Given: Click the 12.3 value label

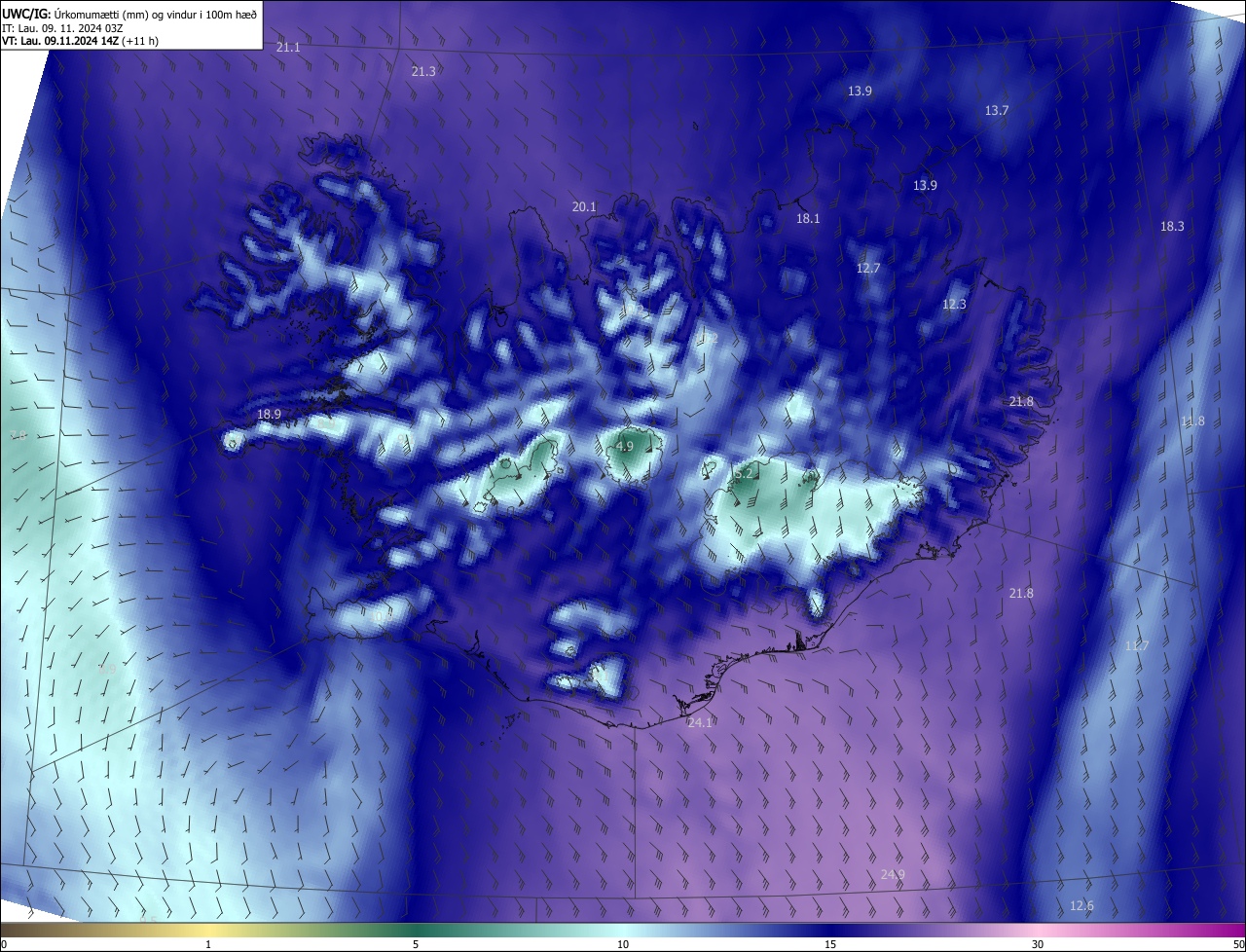Looking at the screenshot, I should pos(954,304).
